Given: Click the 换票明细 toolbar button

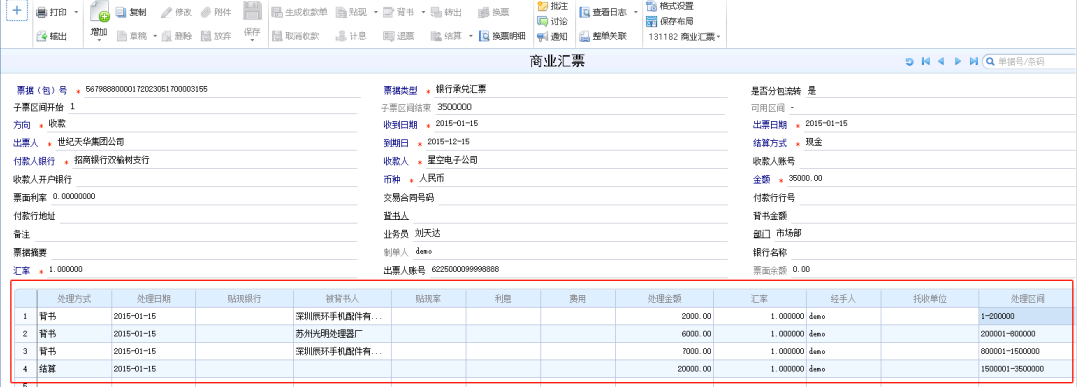Looking at the screenshot, I should (503, 36).
